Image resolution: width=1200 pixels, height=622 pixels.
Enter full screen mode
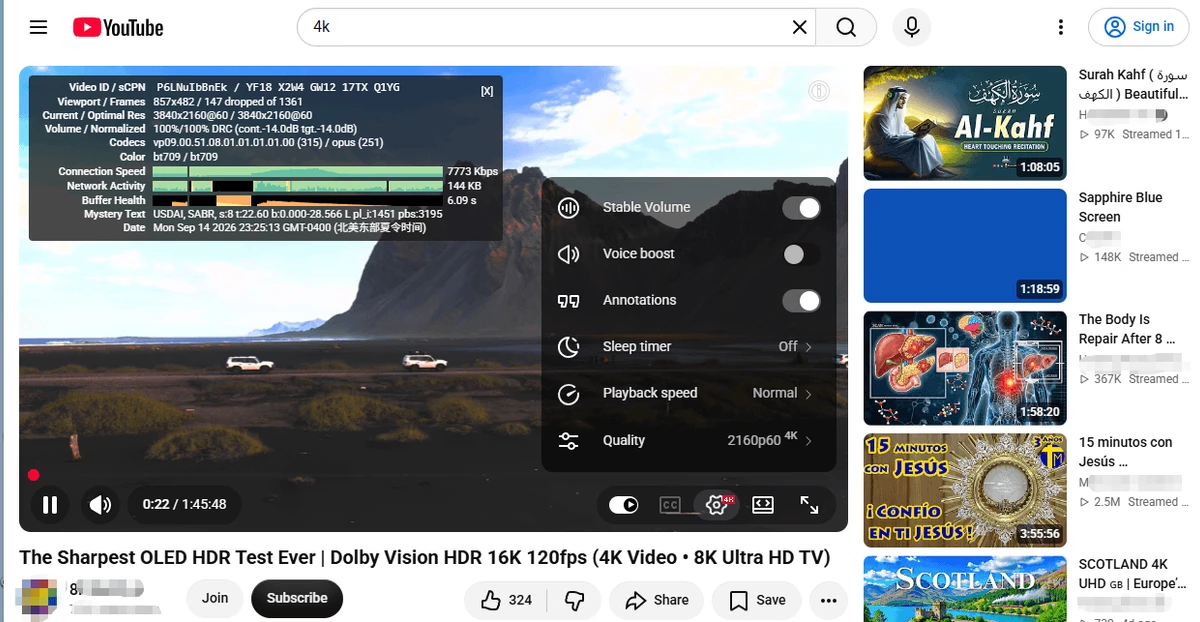pos(810,505)
